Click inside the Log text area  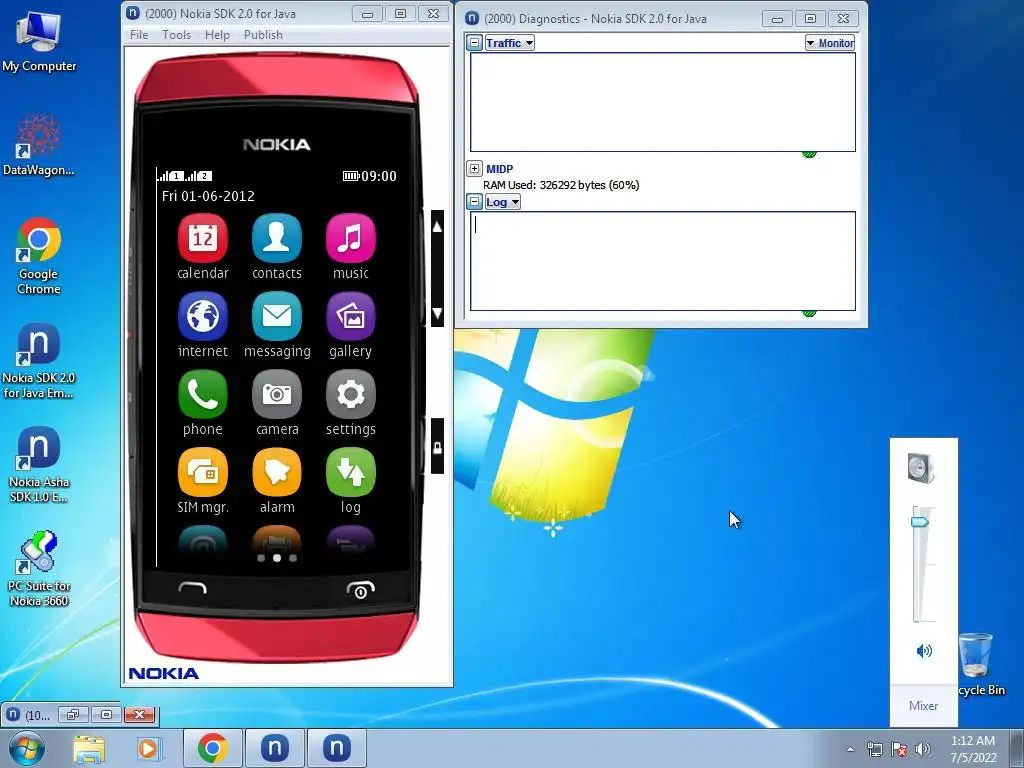pos(663,261)
